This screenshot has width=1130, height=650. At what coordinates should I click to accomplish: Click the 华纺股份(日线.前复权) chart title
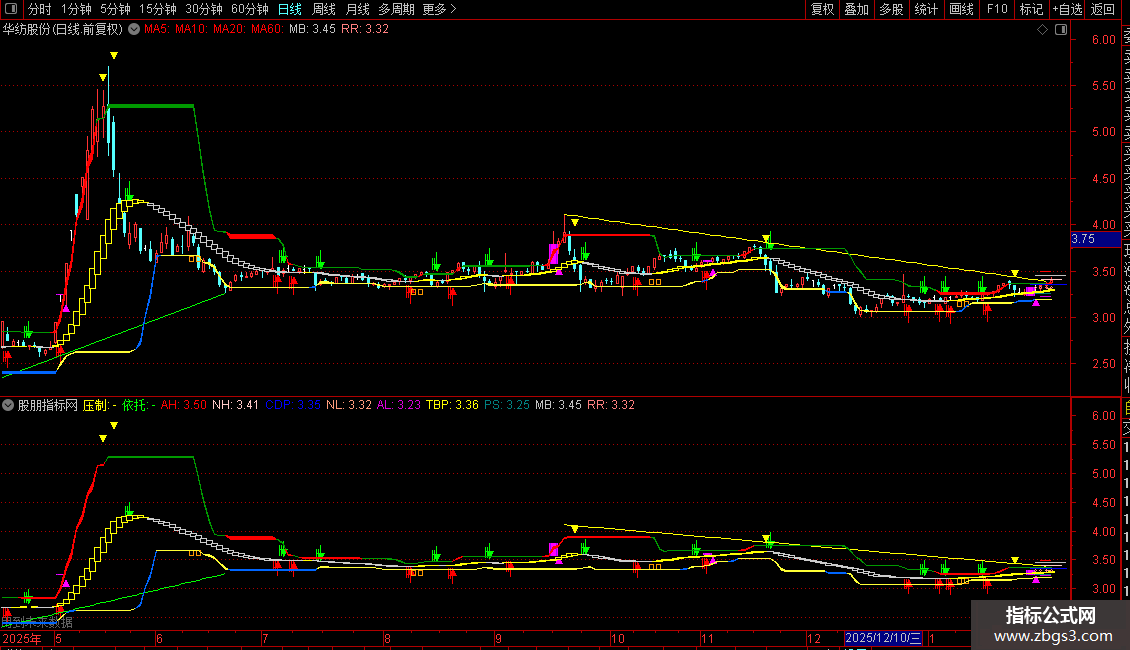pyautogui.click(x=63, y=29)
